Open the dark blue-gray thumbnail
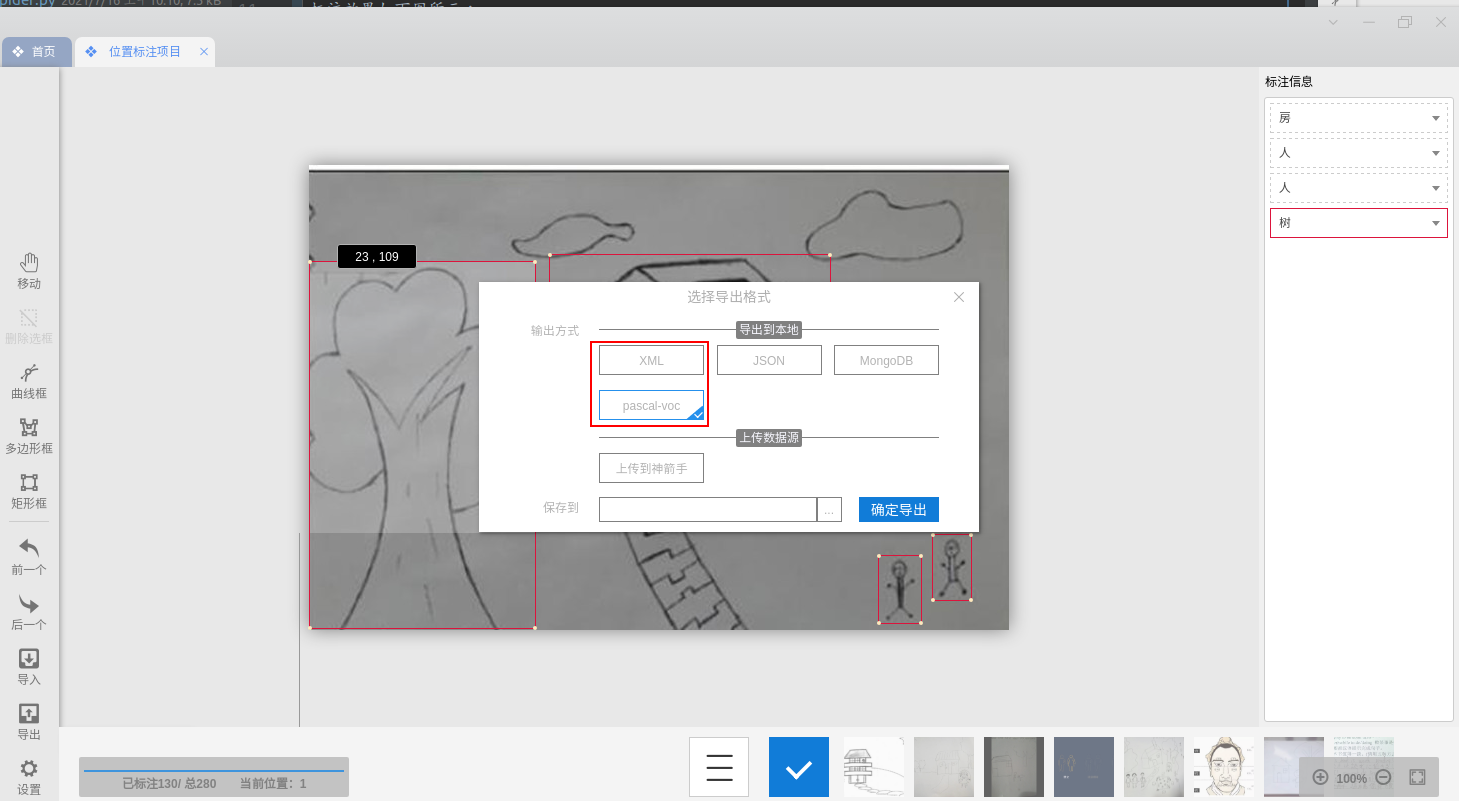 pos(1084,767)
